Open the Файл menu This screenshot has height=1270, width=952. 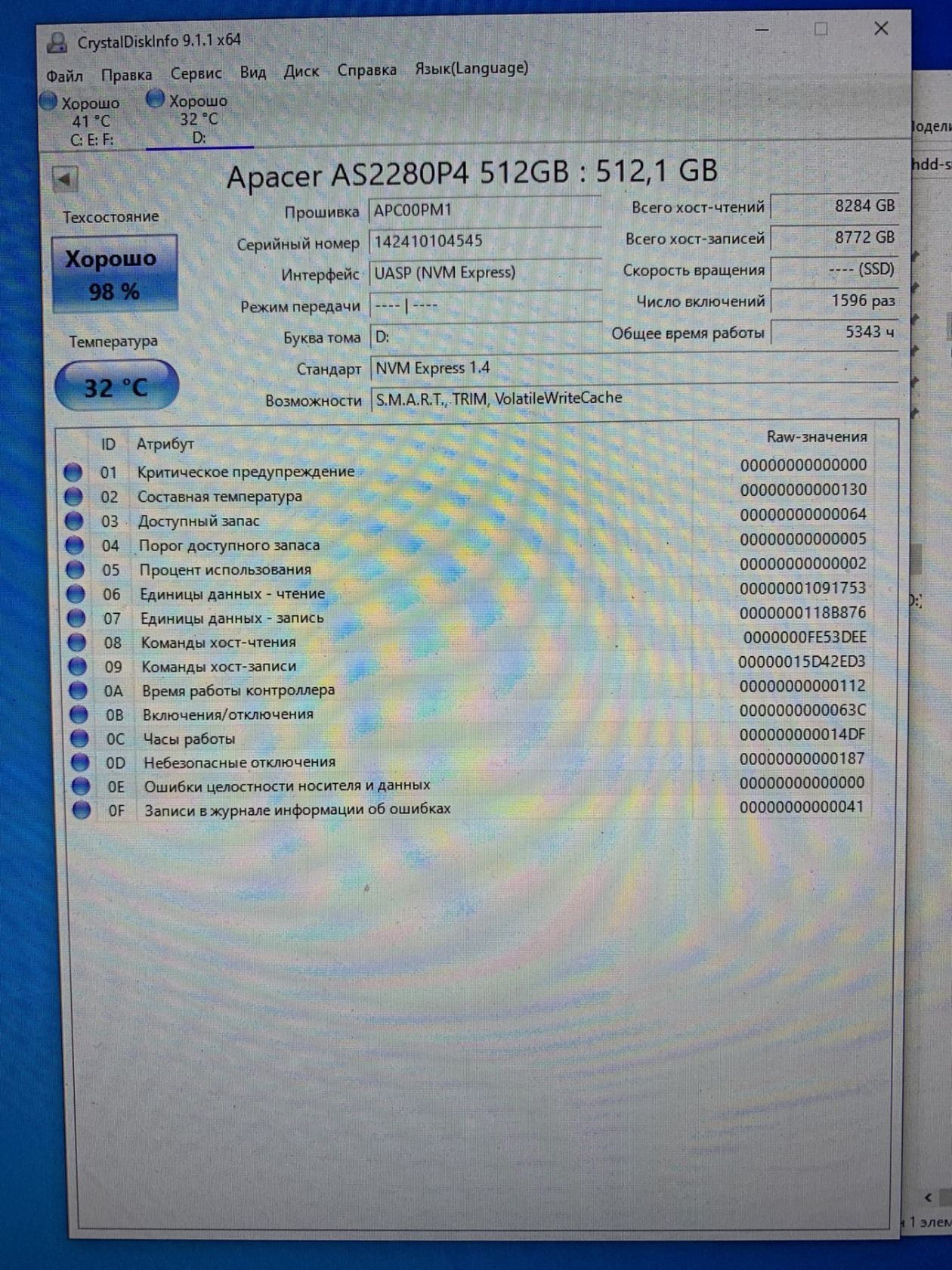(x=65, y=76)
